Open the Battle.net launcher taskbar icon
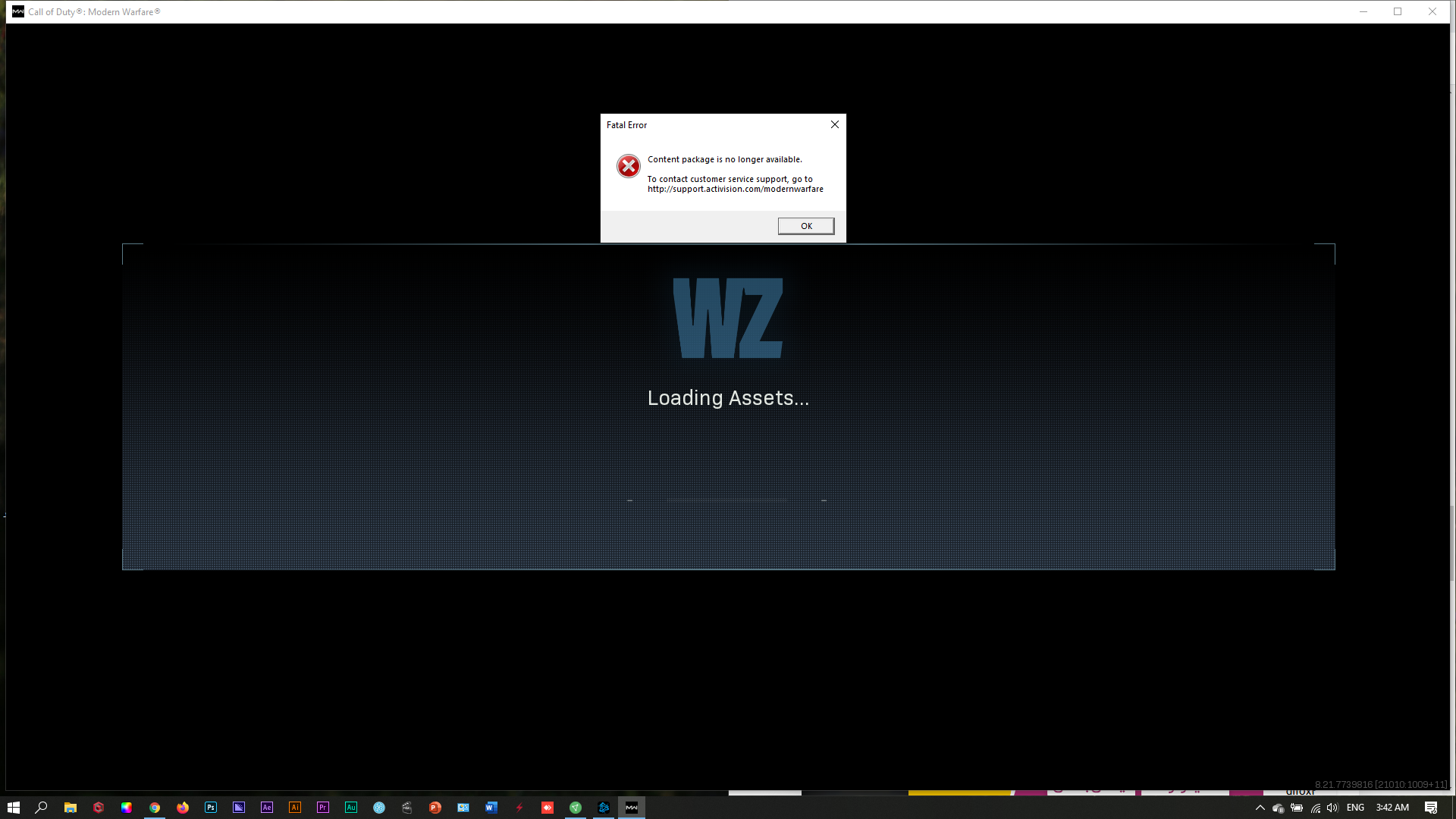Screen dimensions: 1456x819 point(604,808)
